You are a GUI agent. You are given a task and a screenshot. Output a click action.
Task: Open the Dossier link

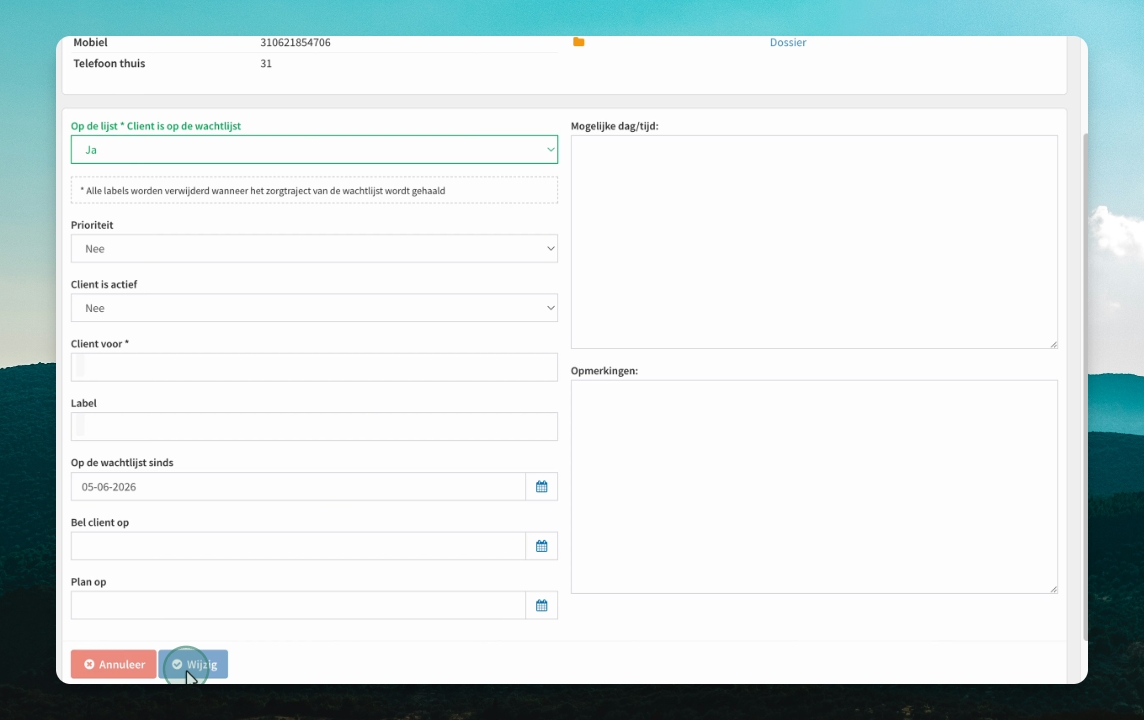tap(788, 42)
